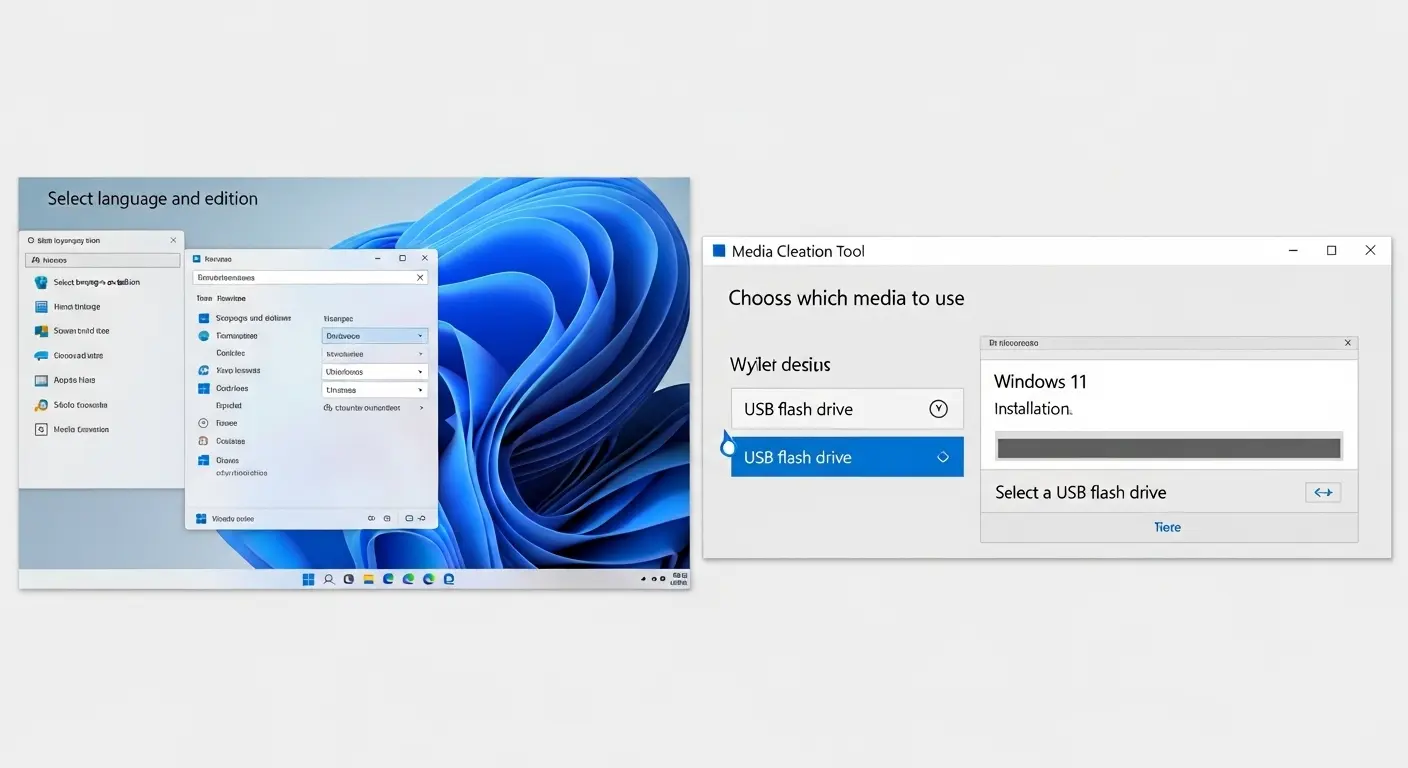Minimize the Media Cleation Tool window
1408x768 pixels.
coord(1292,251)
